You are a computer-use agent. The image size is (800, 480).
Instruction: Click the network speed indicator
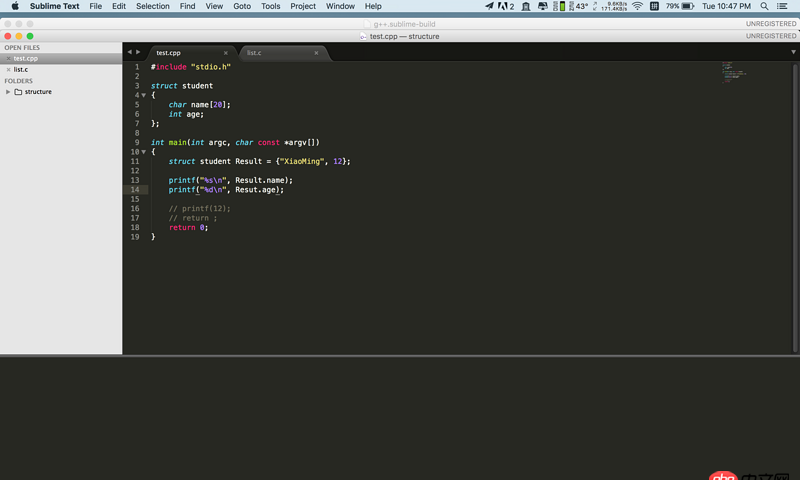tap(610, 6)
